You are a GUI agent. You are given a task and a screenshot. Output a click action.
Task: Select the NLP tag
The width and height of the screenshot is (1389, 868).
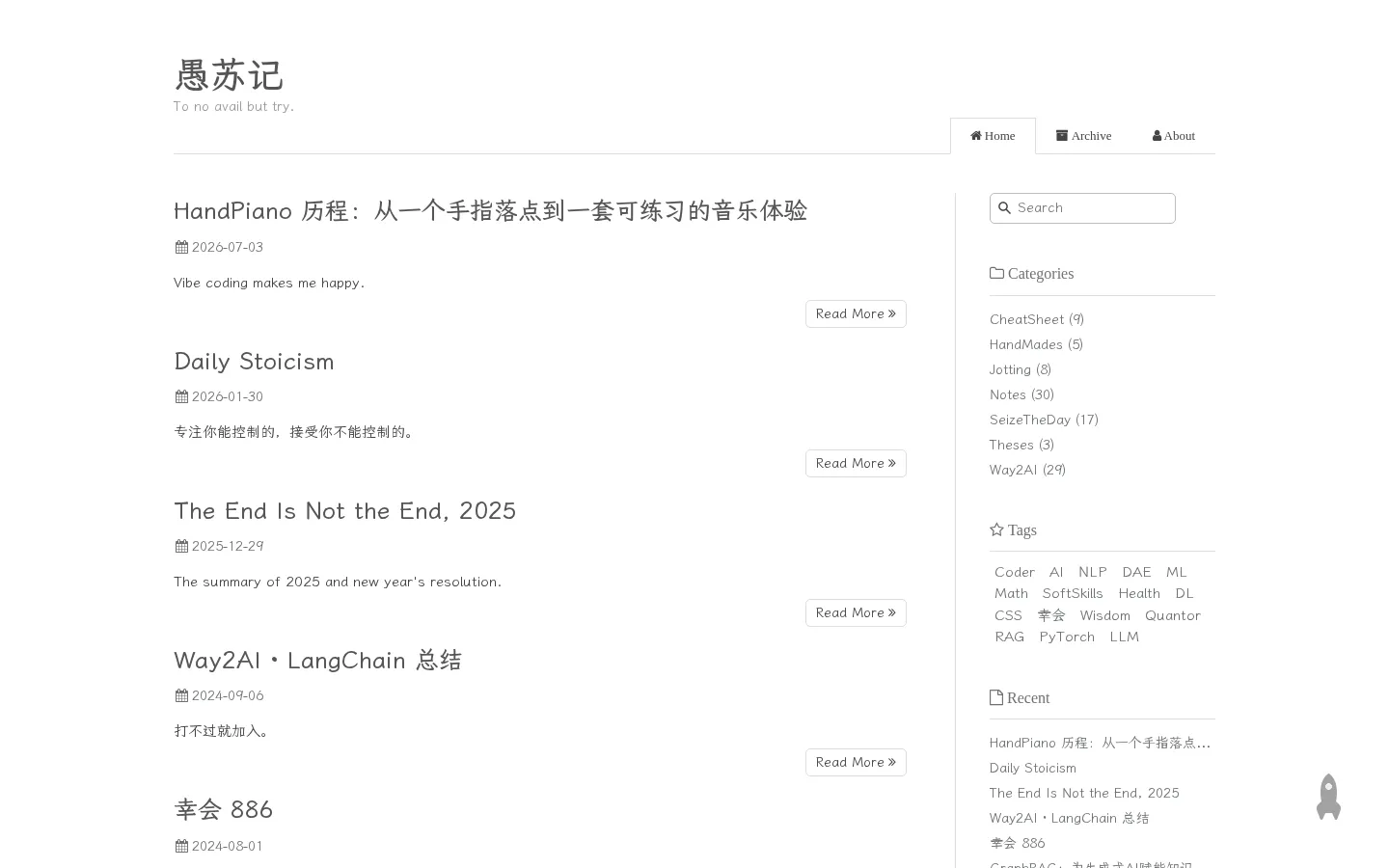coord(1092,572)
